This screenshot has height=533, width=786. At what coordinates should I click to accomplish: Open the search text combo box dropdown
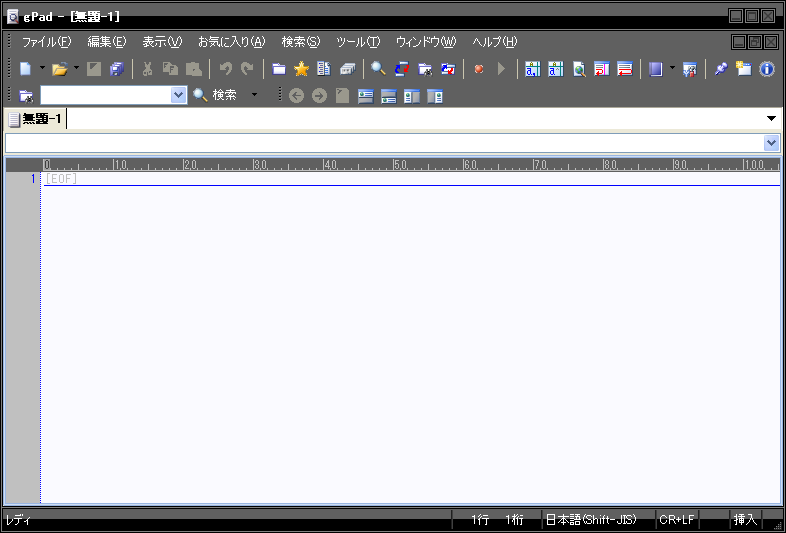point(179,95)
